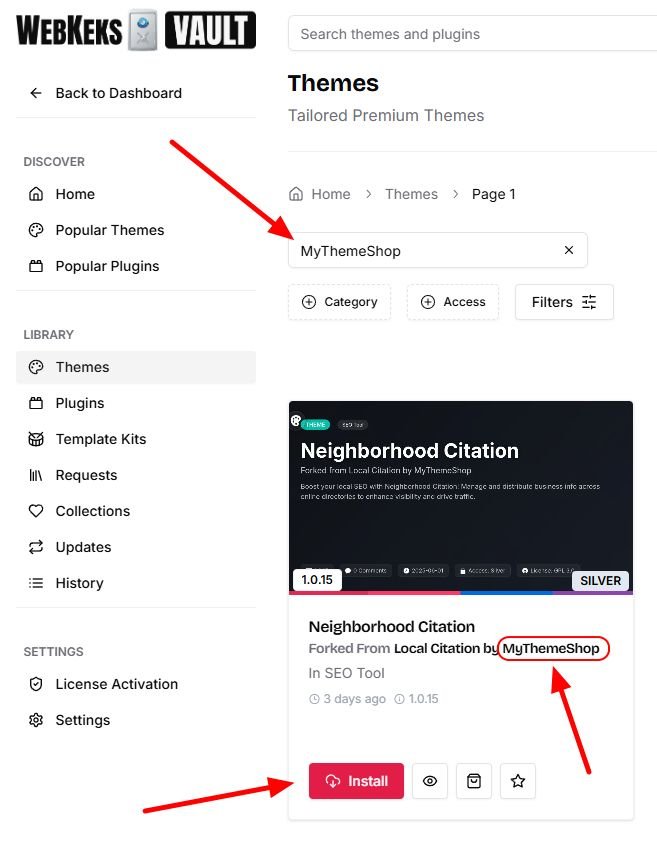Click the Requests icon in sidebar
This screenshot has height=846, width=657.
tap(36, 475)
